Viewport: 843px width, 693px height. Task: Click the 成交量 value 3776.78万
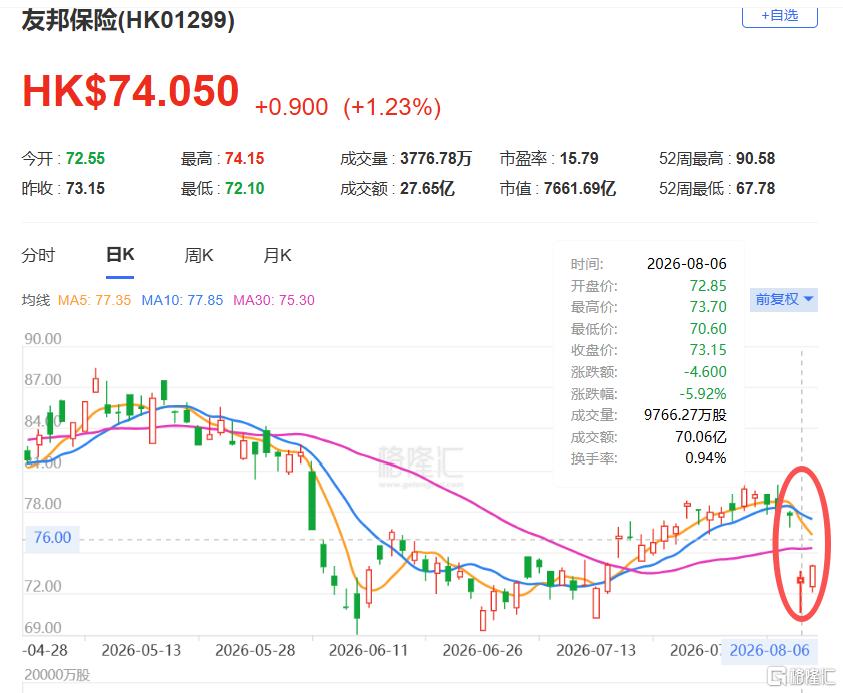pyautogui.click(x=436, y=159)
